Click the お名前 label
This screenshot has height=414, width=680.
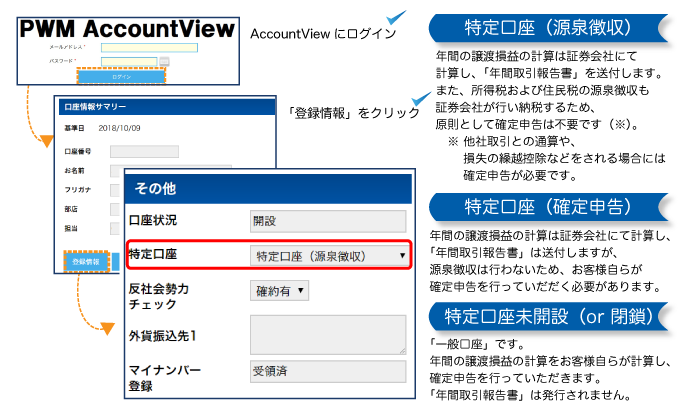(74, 170)
